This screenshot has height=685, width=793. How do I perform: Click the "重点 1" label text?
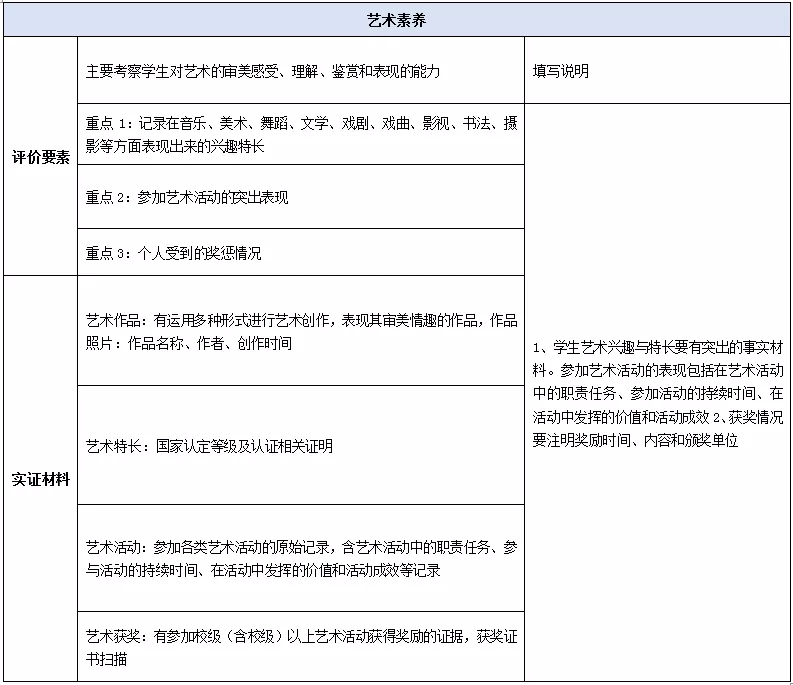(x=108, y=124)
